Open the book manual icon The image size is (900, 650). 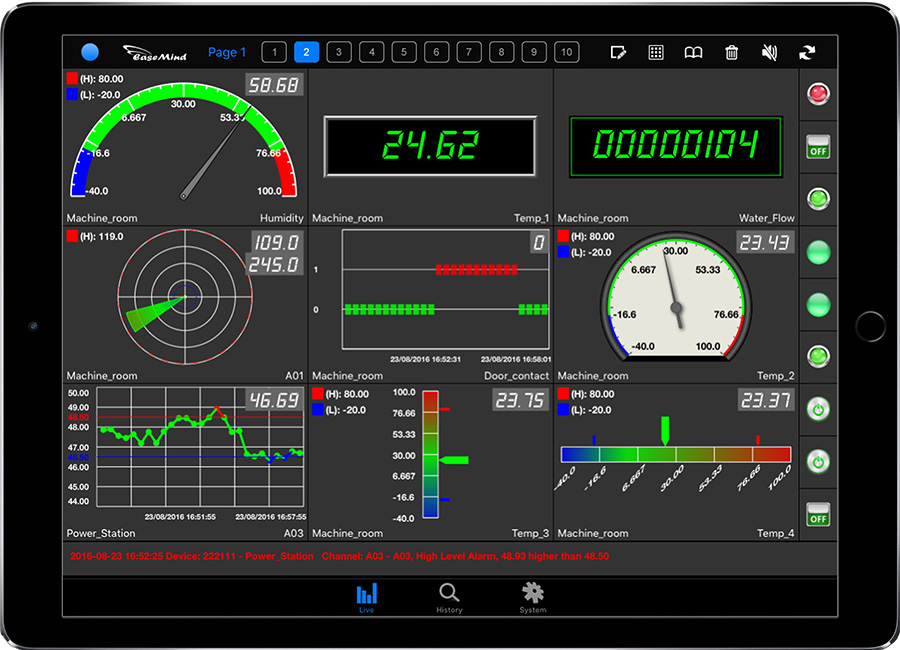pyautogui.click(x=693, y=53)
